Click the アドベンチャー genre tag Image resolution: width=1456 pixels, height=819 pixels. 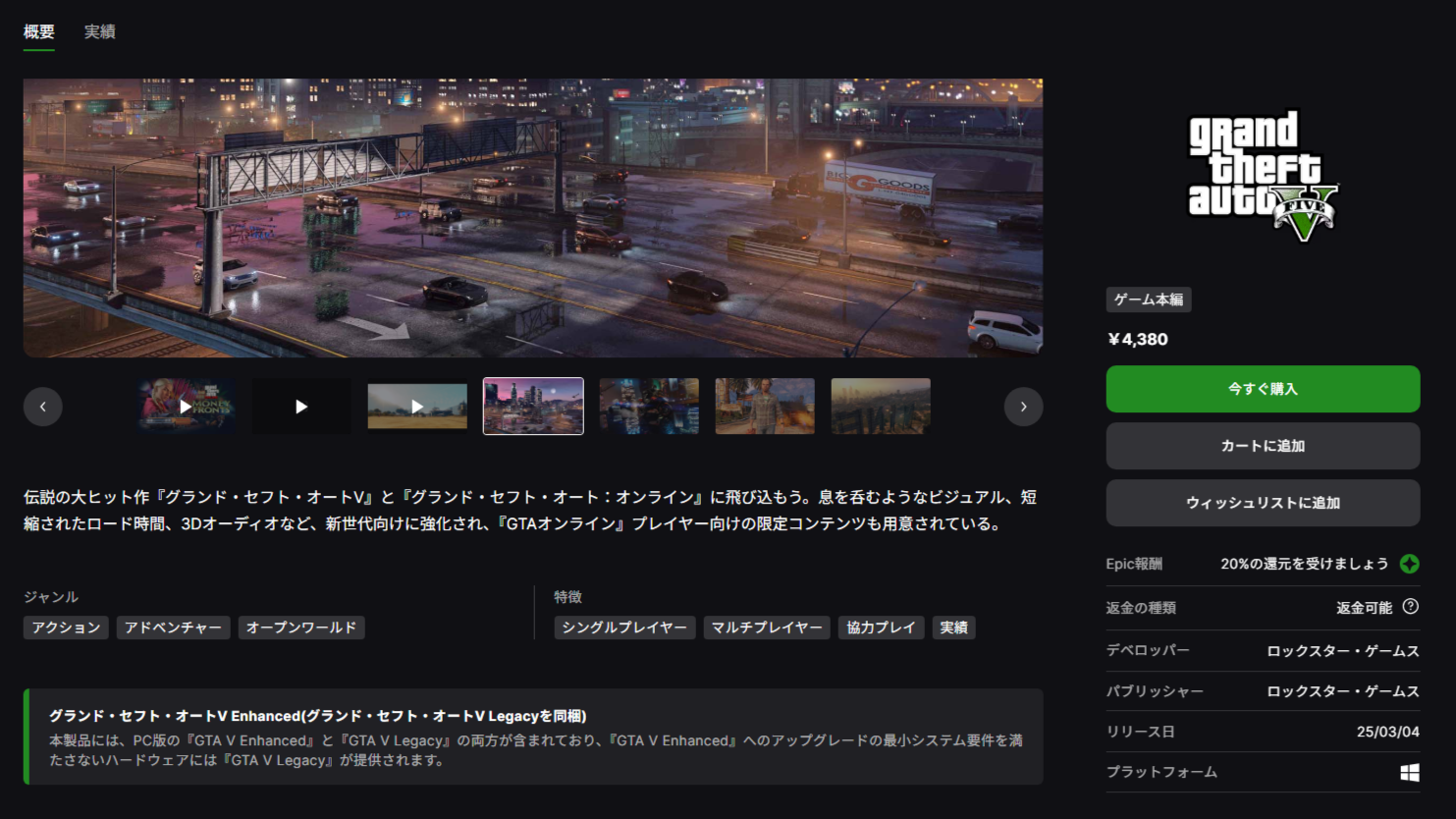pos(173,628)
